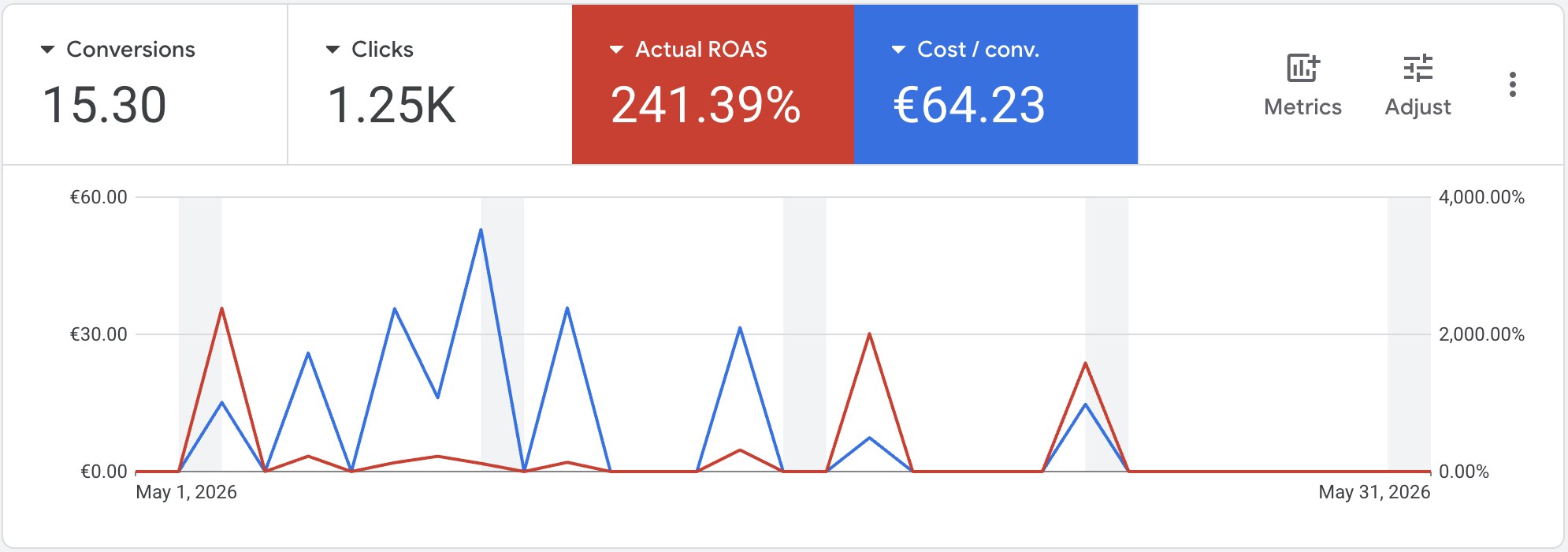The width and height of the screenshot is (1568, 552).
Task: Open the Clicks metric dropdown arrow
Action: pyautogui.click(x=333, y=50)
